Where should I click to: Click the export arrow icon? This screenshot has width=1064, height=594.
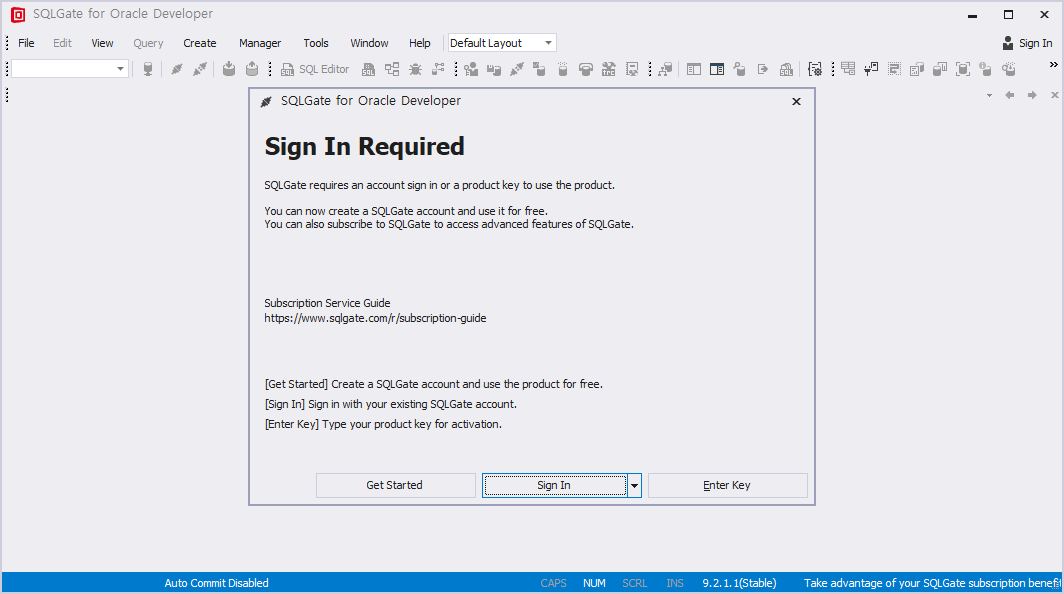click(763, 69)
